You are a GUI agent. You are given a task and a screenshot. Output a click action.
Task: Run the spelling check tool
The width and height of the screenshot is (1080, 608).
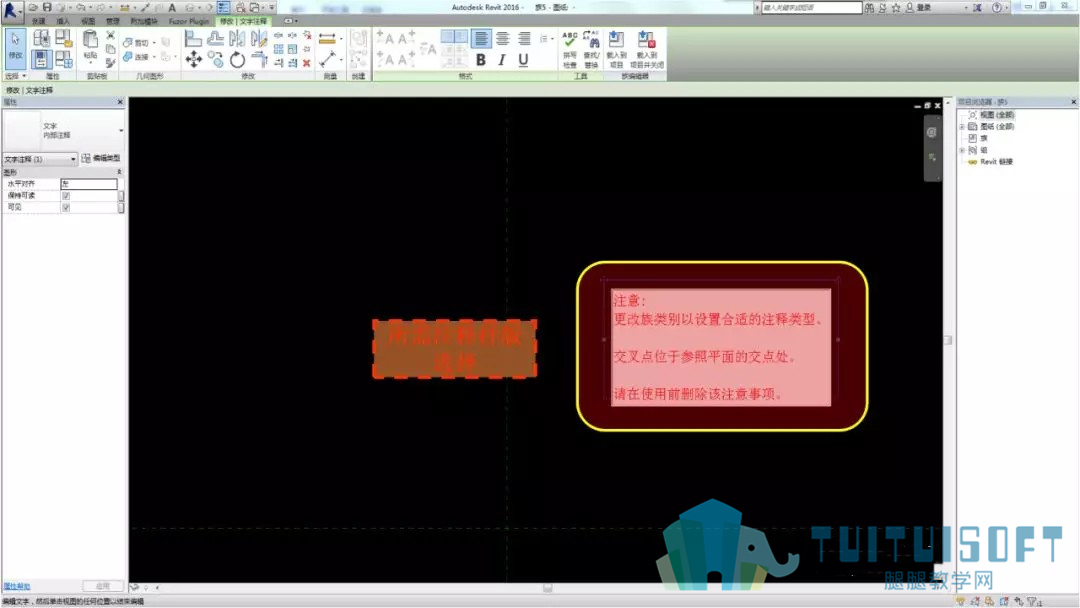[570, 49]
